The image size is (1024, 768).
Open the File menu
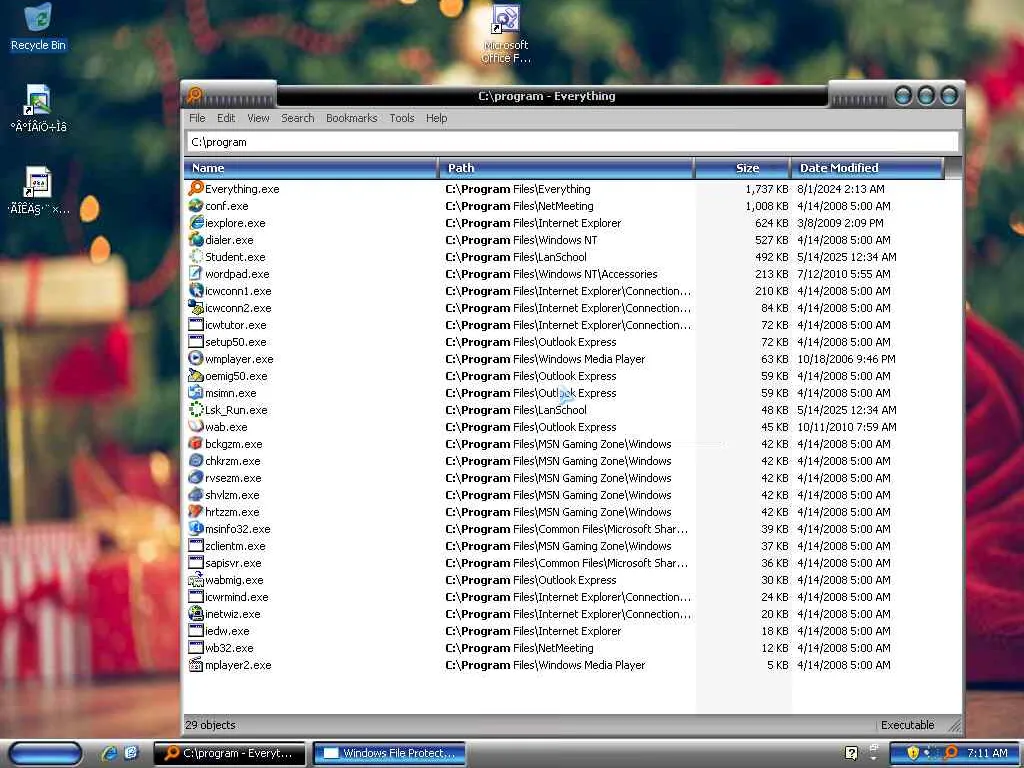197,118
